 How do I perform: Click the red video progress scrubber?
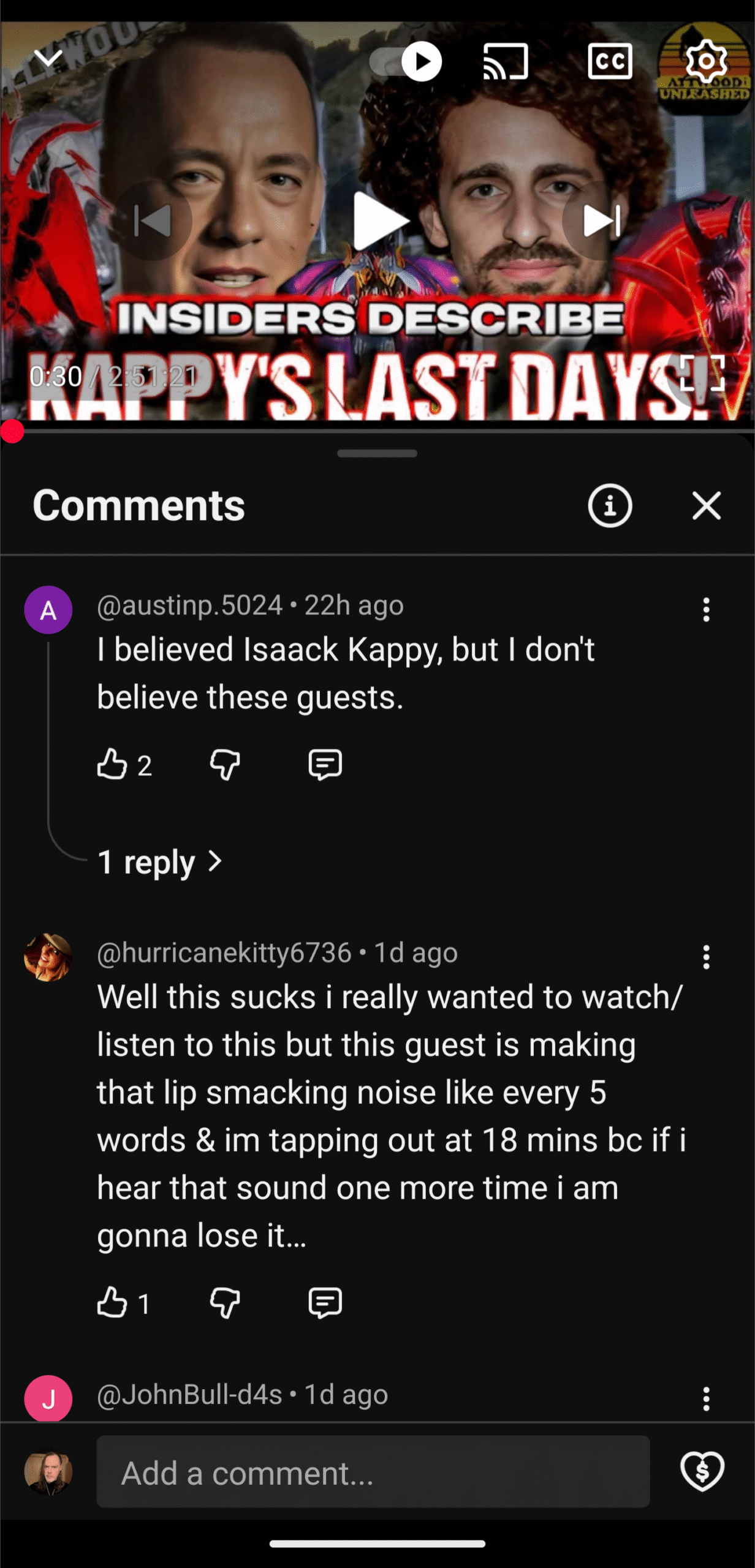(x=12, y=432)
